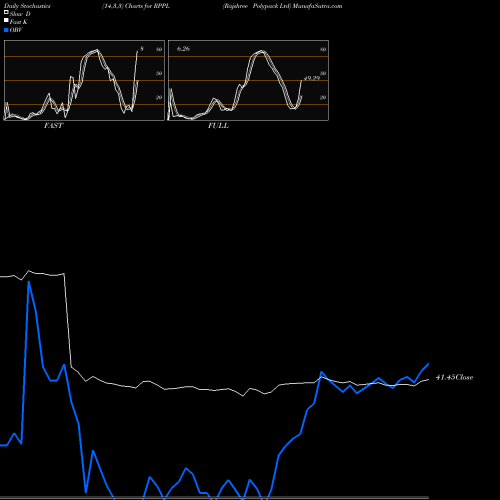
Task: Click the Slow D legend label
Action: 20,14
